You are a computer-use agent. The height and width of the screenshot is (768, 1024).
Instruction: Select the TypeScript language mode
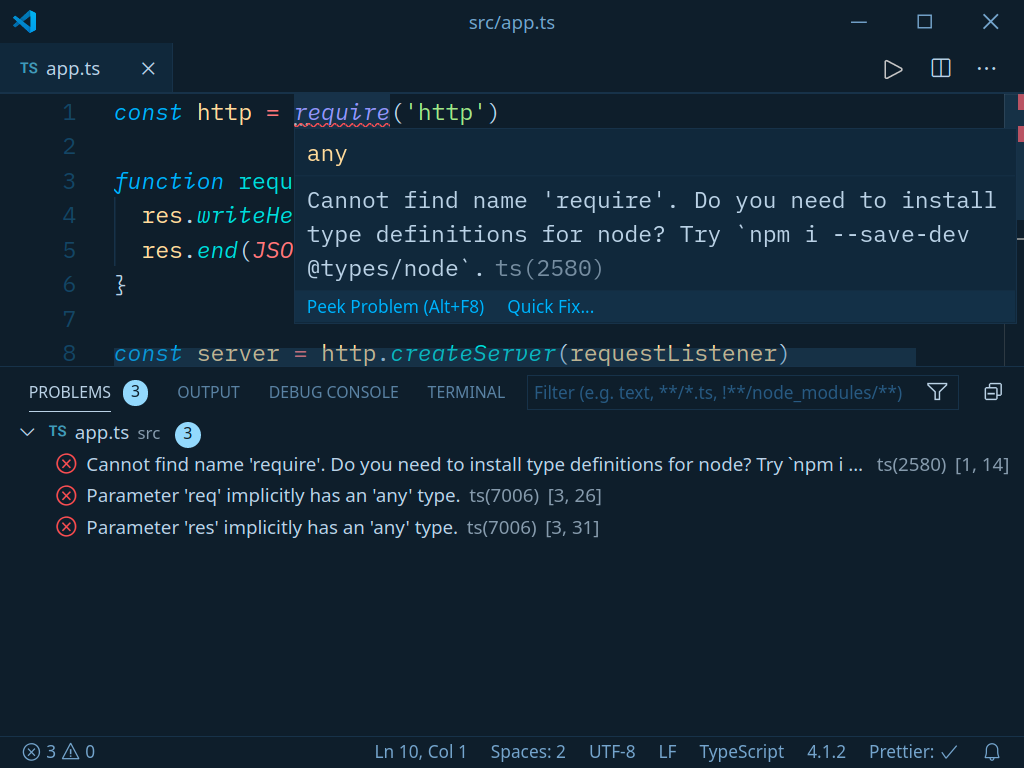[x=741, y=752]
